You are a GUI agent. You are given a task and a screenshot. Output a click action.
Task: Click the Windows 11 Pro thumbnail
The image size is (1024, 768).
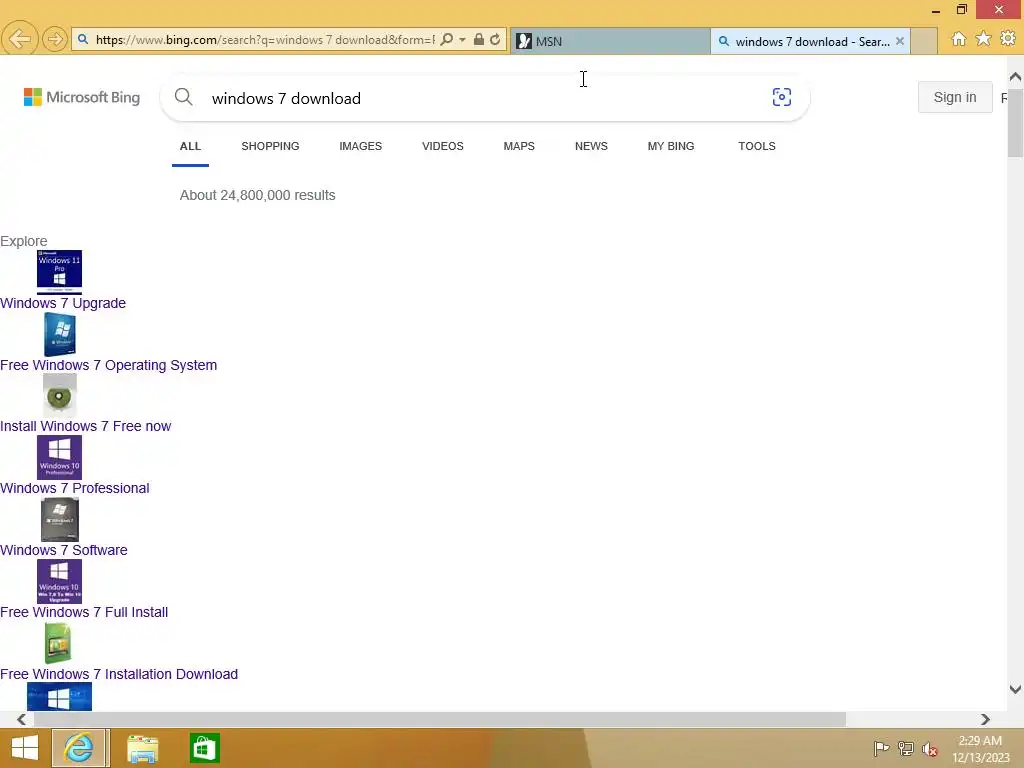tap(59, 272)
